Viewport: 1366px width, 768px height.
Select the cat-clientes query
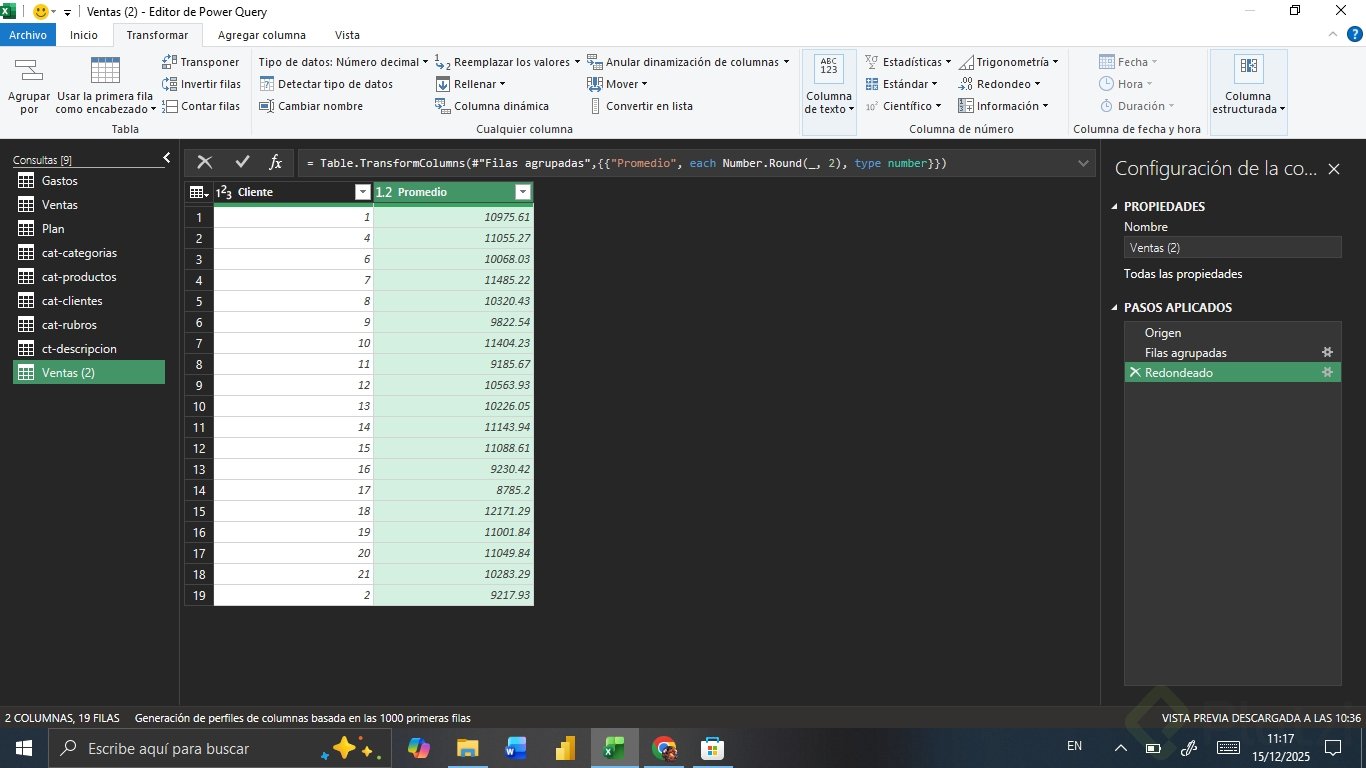point(89,301)
